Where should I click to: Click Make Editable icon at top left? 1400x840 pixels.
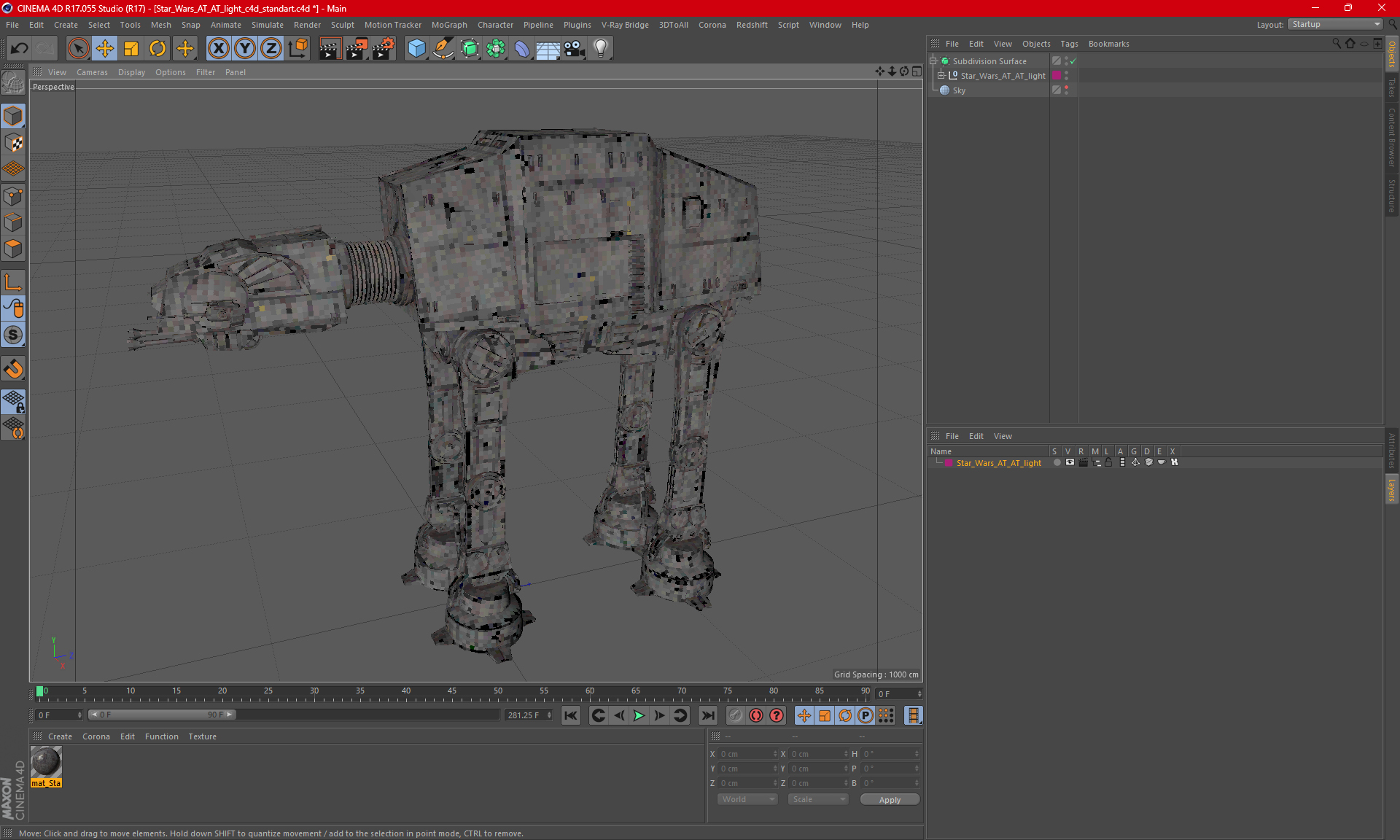pyautogui.click(x=13, y=83)
